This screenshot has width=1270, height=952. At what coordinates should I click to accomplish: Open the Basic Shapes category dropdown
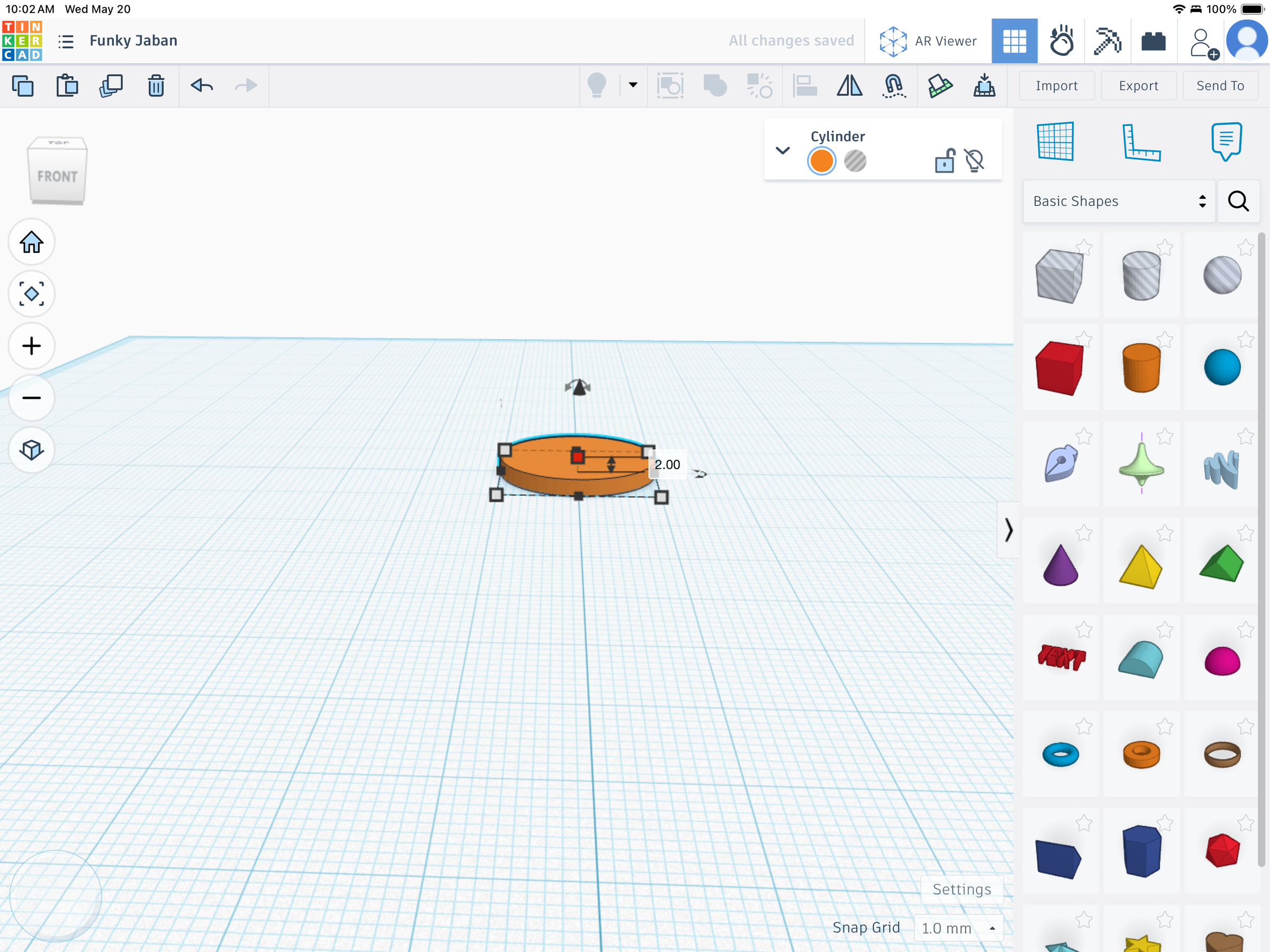1119,201
